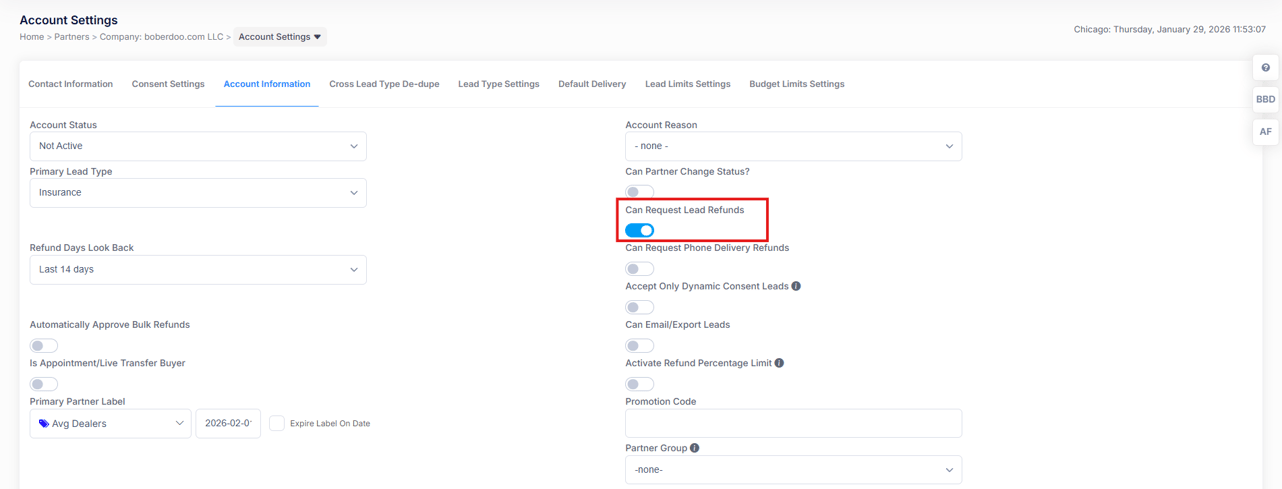
Task: Go to Home via breadcrumb link
Action: click(31, 37)
